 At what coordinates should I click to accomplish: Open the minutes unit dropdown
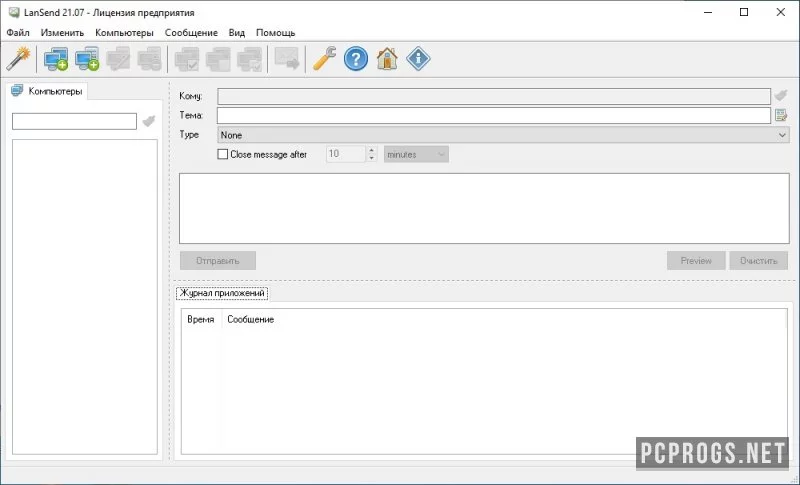[416, 154]
